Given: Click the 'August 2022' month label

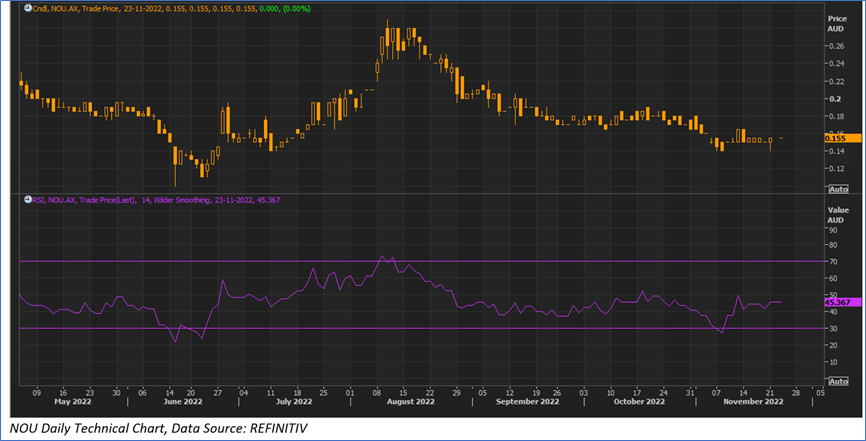Looking at the screenshot, I should tap(411, 402).
